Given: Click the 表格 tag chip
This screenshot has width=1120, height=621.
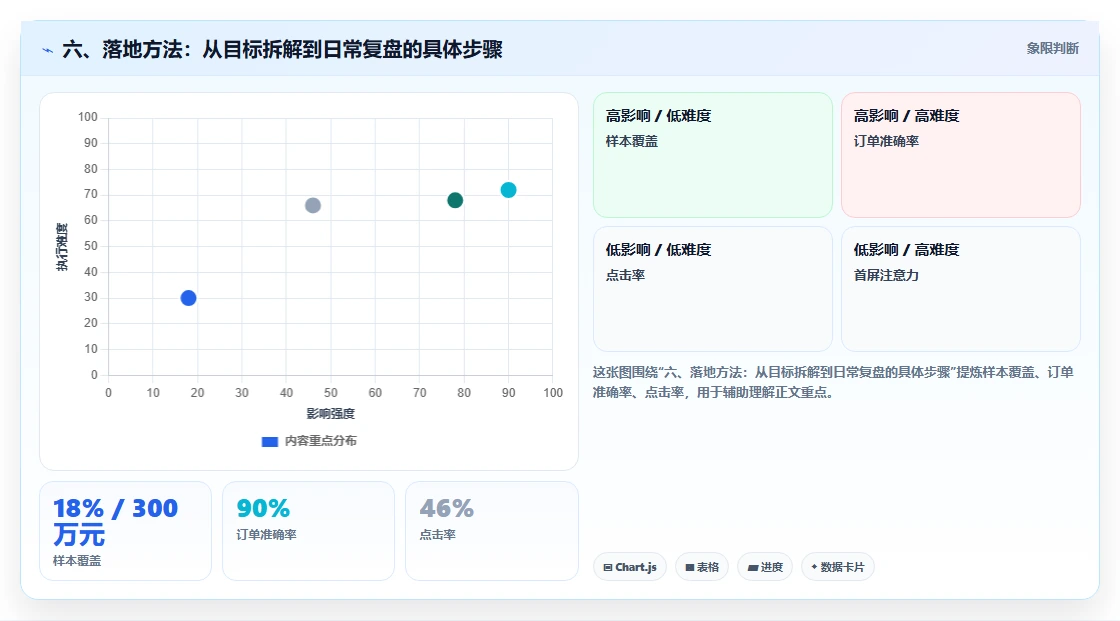Looking at the screenshot, I should (x=702, y=567).
